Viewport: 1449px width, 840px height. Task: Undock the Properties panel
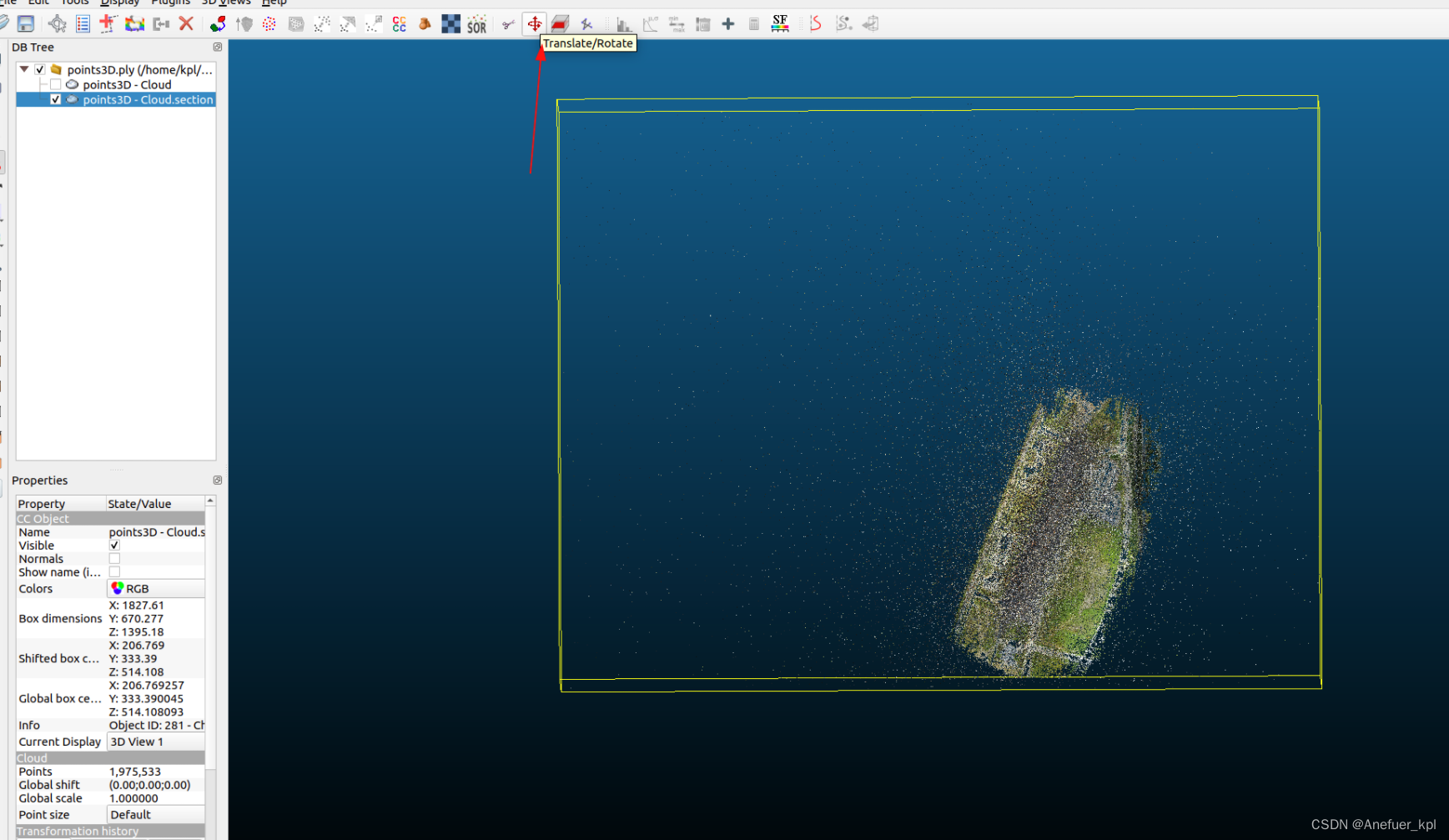[218, 480]
